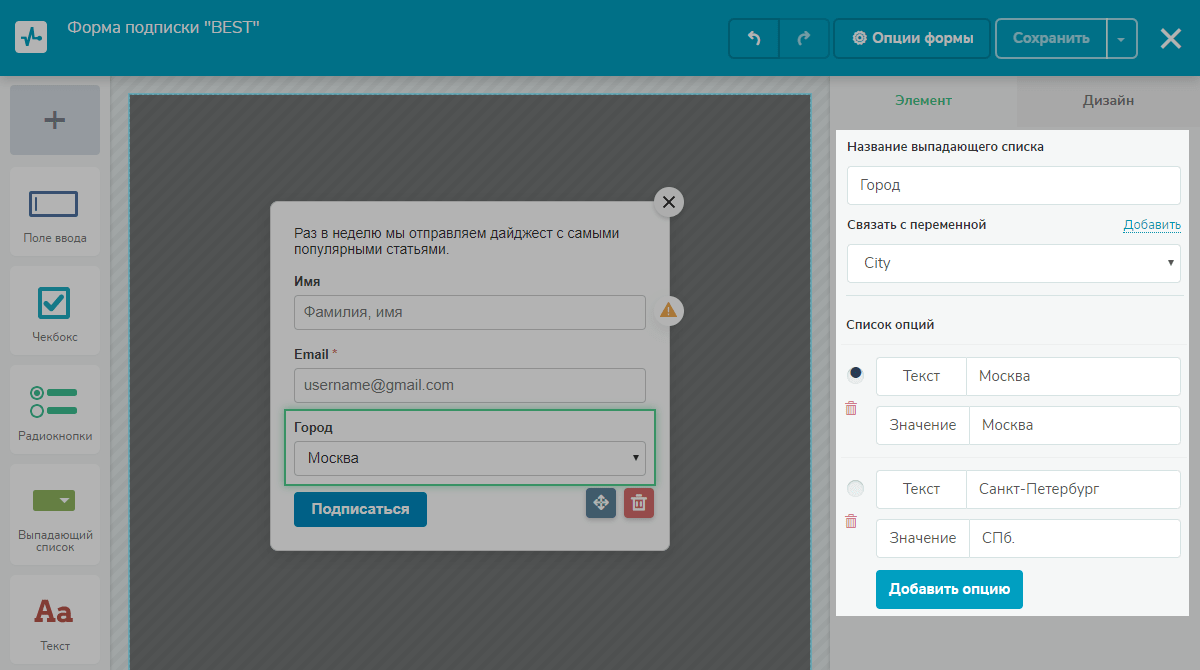Open the City variable dropdown

coord(1014,263)
